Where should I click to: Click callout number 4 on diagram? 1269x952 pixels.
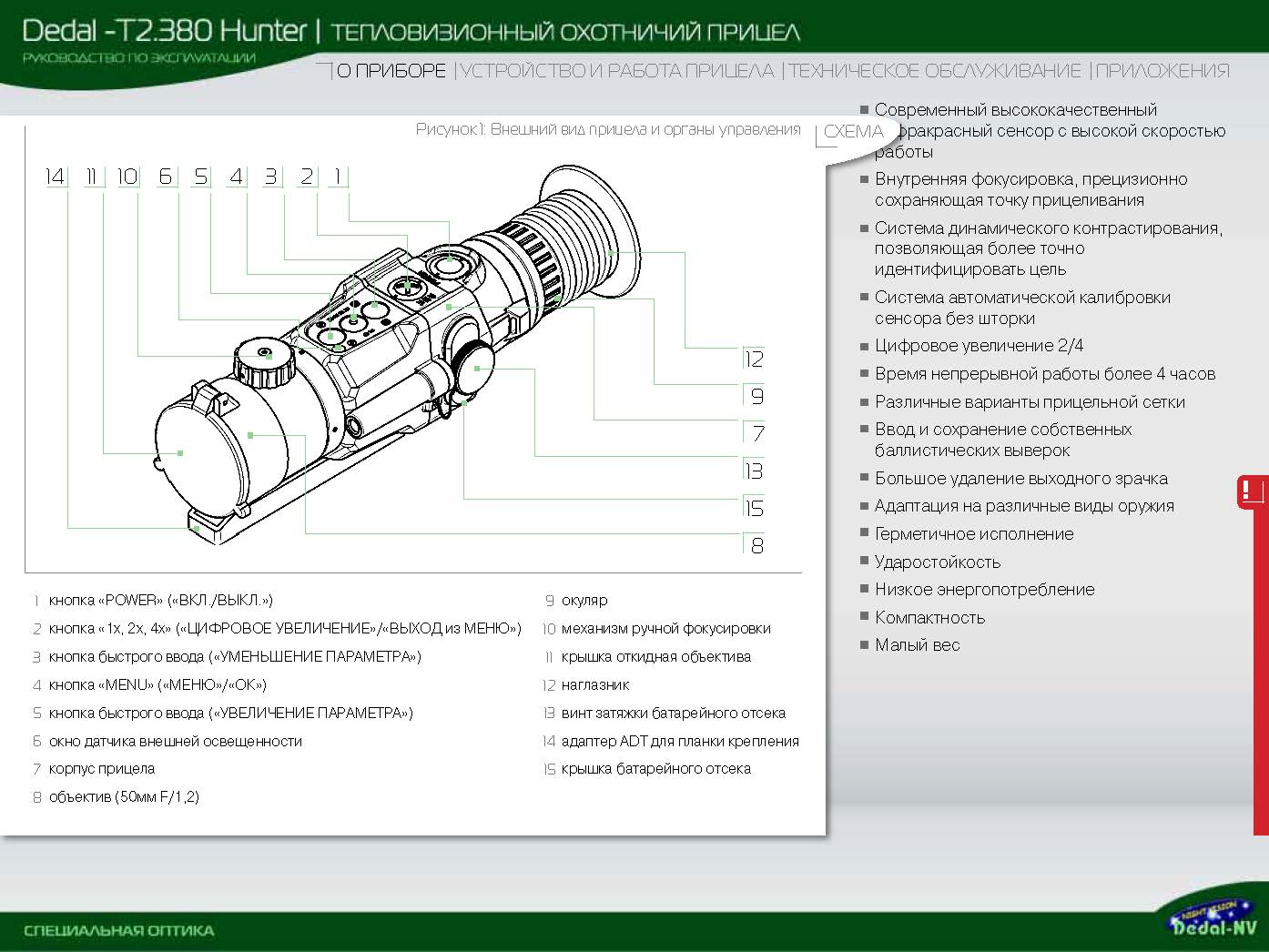point(237,177)
